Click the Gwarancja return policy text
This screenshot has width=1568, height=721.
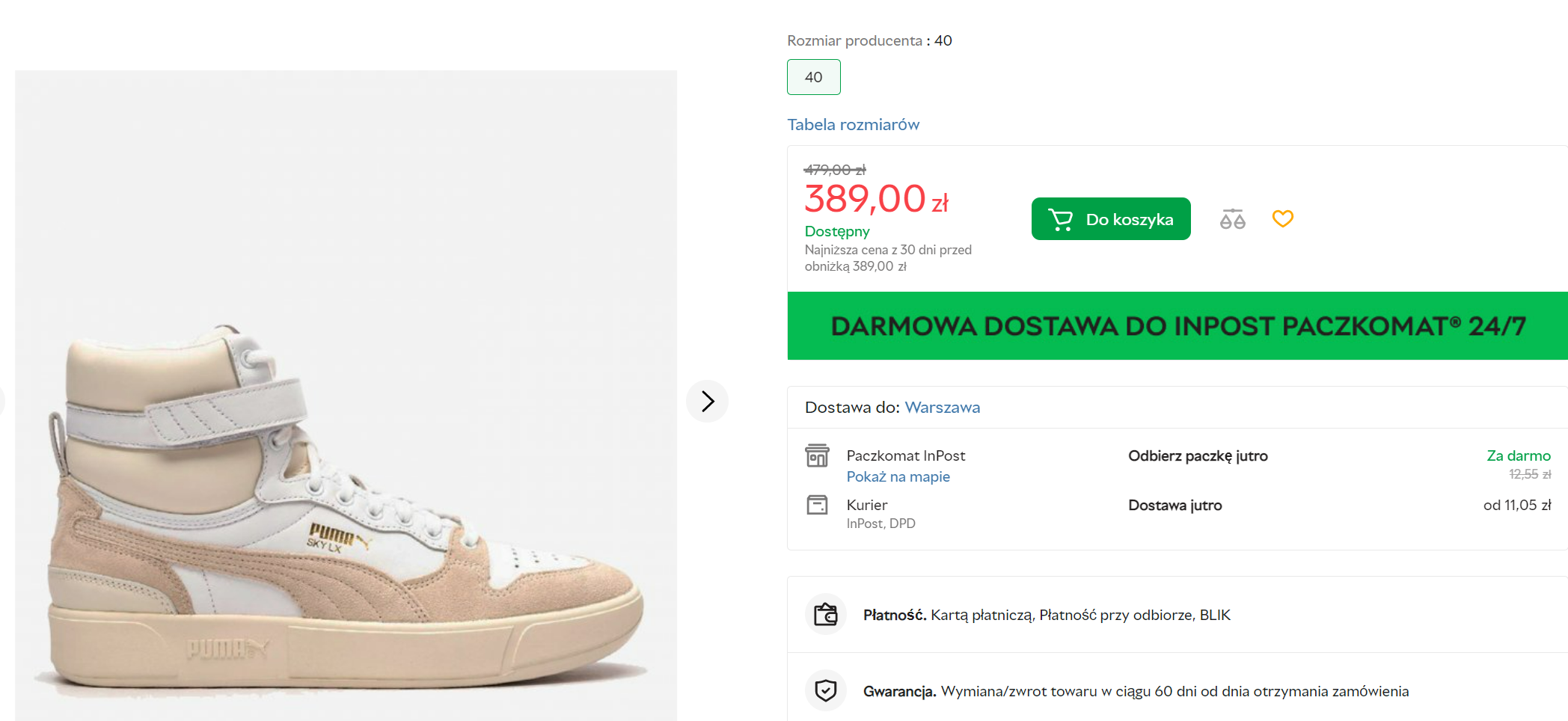(1135, 691)
